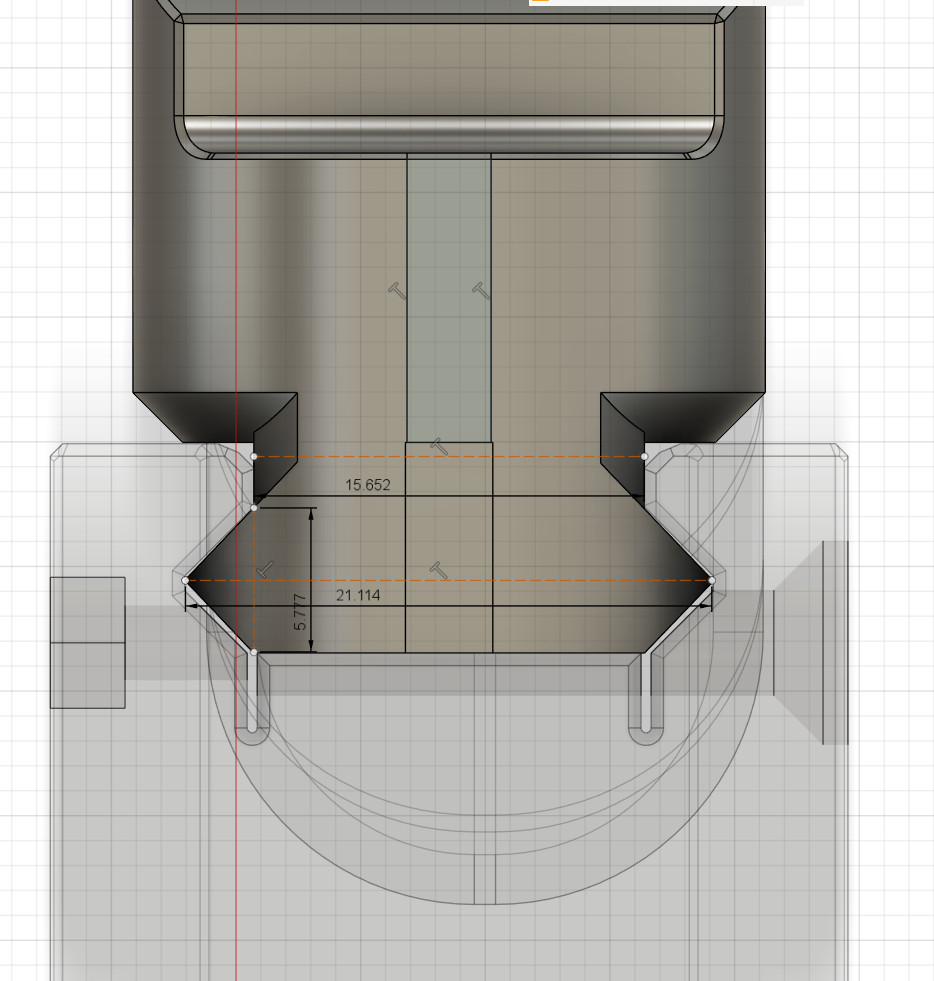Select the sketch point at the left end of the top dashed line

[x=253, y=456]
